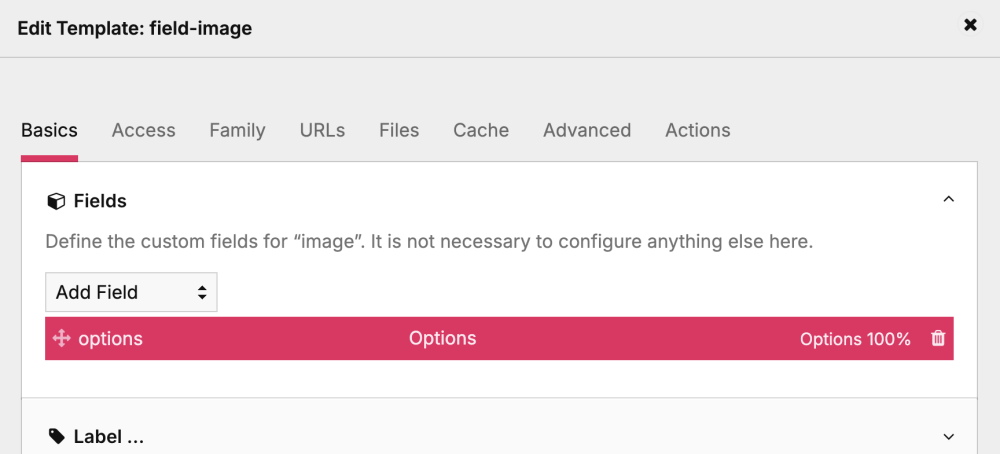1000x454 pixels.
Task: Go to the URLs tab
Action: tap(322, 130)
